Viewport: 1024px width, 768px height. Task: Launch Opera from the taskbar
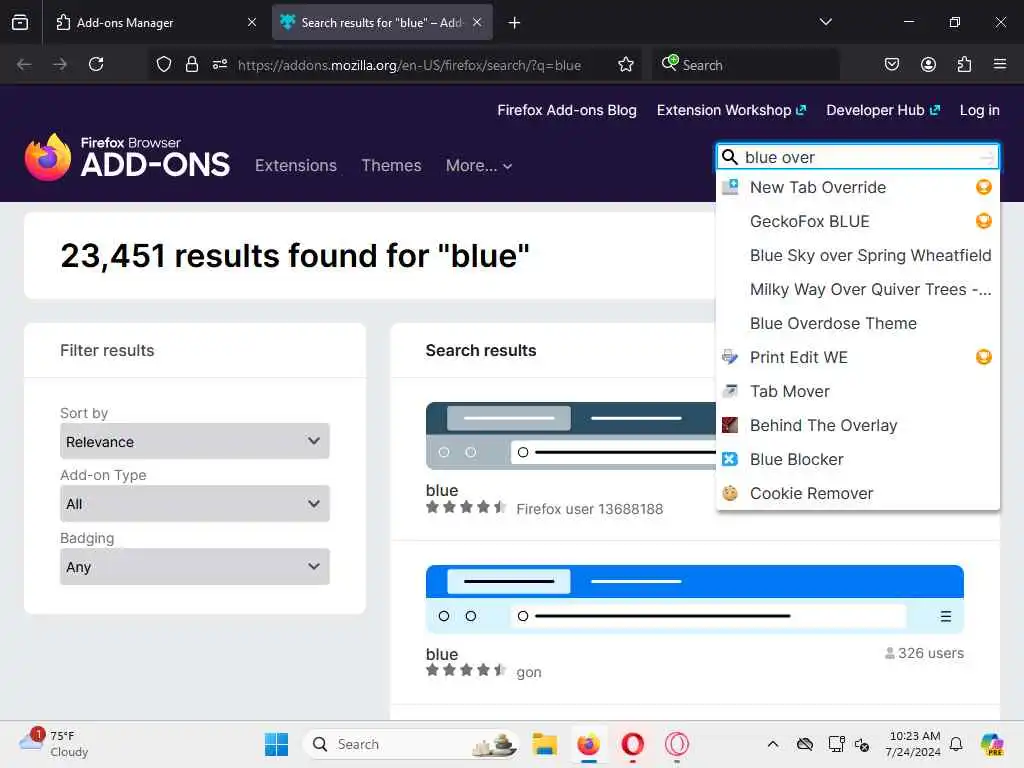(x=632, y=744)
